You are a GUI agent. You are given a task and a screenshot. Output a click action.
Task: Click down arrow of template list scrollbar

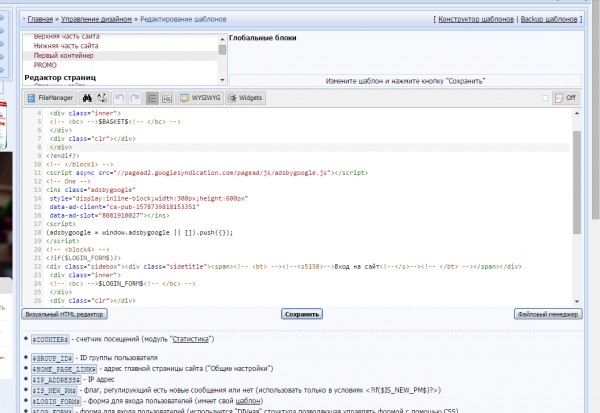[x=222, y=80]
